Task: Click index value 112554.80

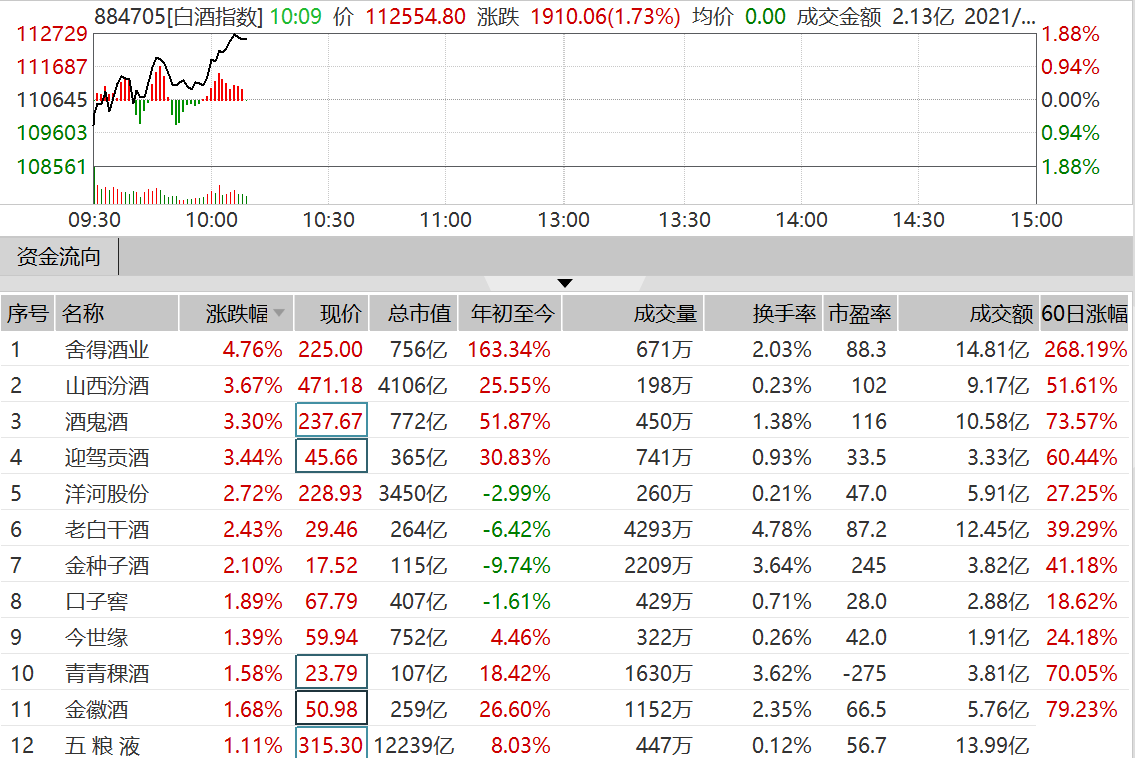Action: pyautogui.click(x=415, y=16)
